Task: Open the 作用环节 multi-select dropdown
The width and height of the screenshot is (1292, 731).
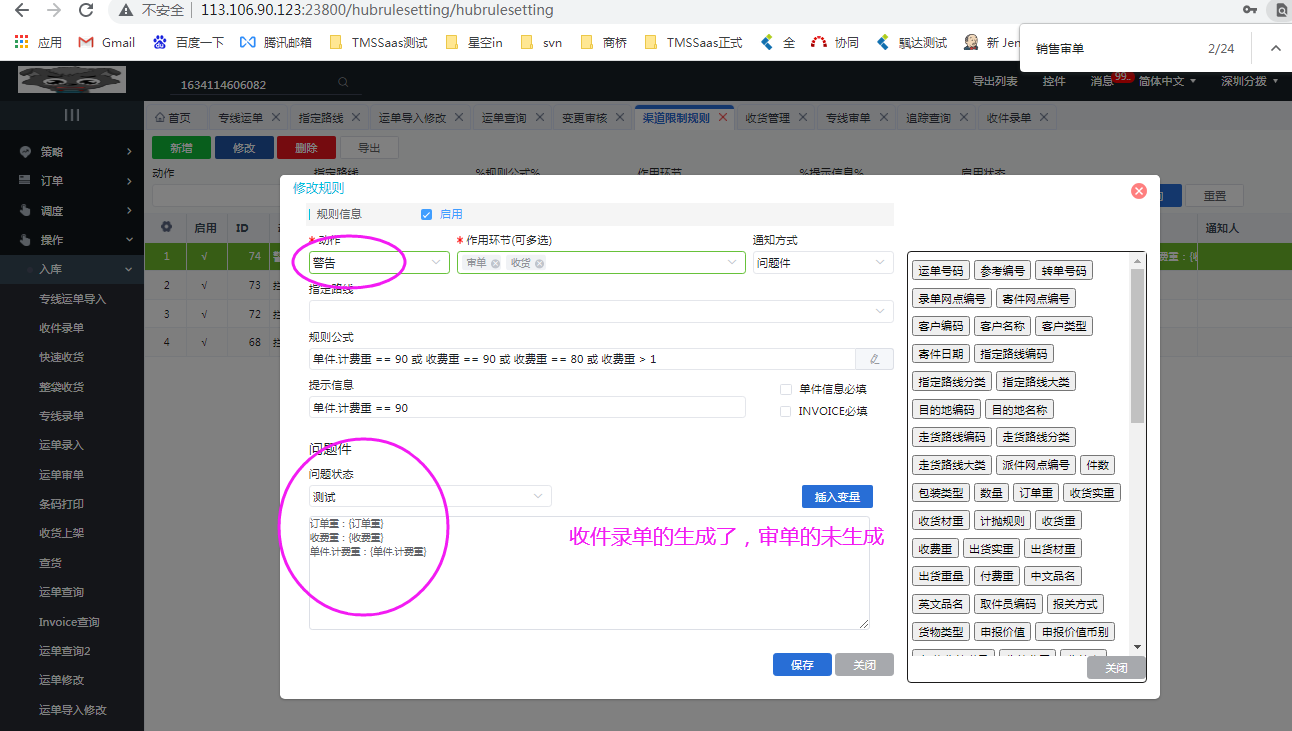Action: pos(601,262)
